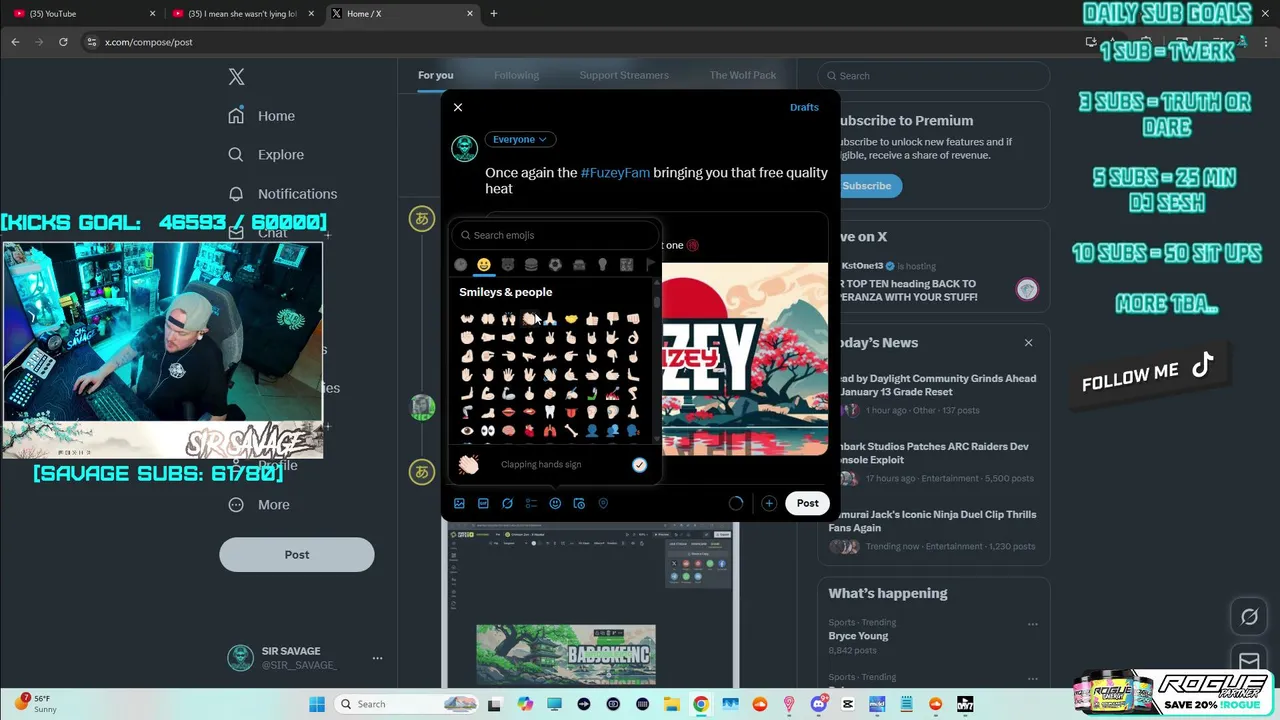Insert the thumbs up emoji
The height and width of the screenshot is (720, 1280).
pyautogui.click(x=592, y=319)
